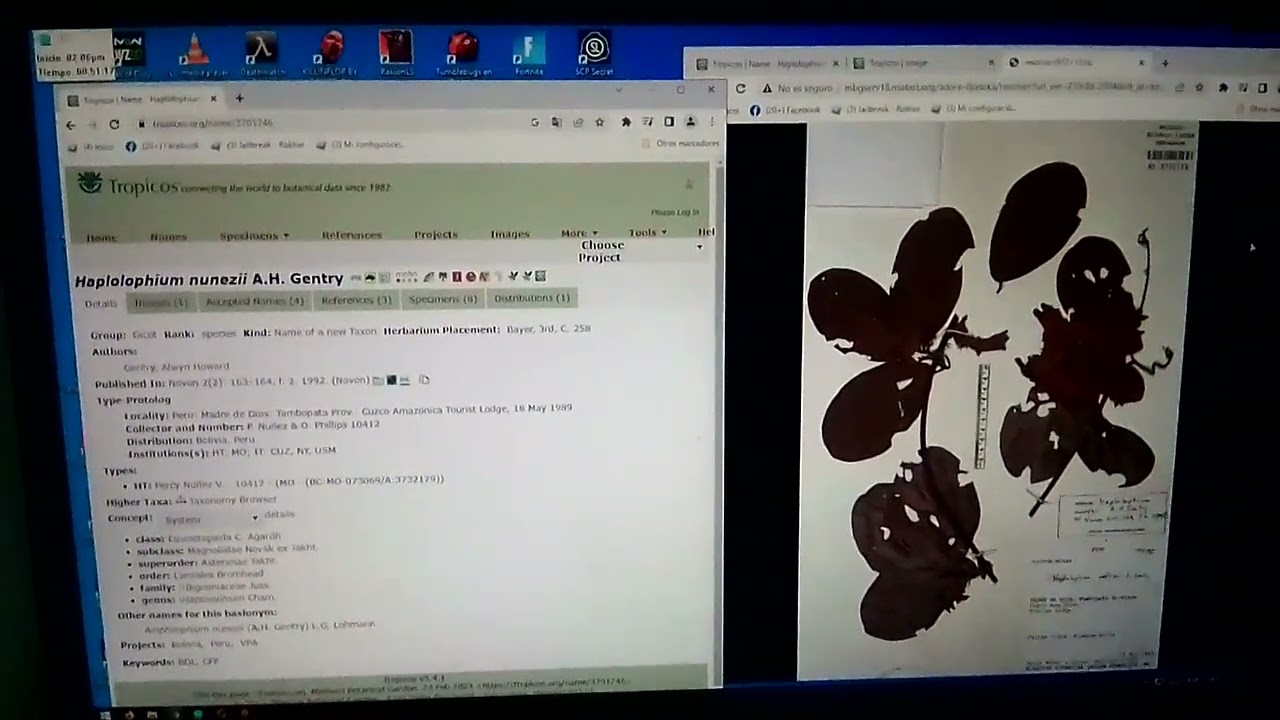Open the profile avatar in left Chrome
Image resolution: width=1280 pixels, height=720 pixels.
pos(690,122)
